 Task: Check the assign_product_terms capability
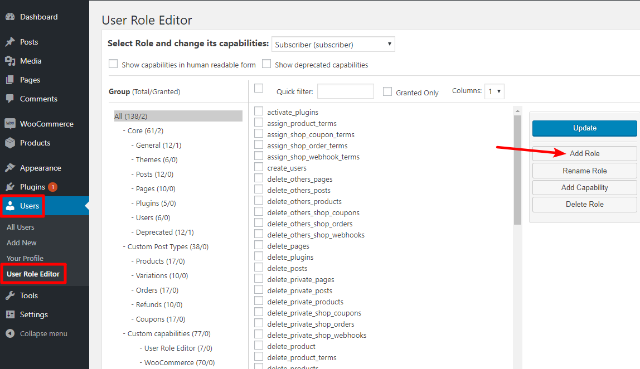[x=258, y=122]
